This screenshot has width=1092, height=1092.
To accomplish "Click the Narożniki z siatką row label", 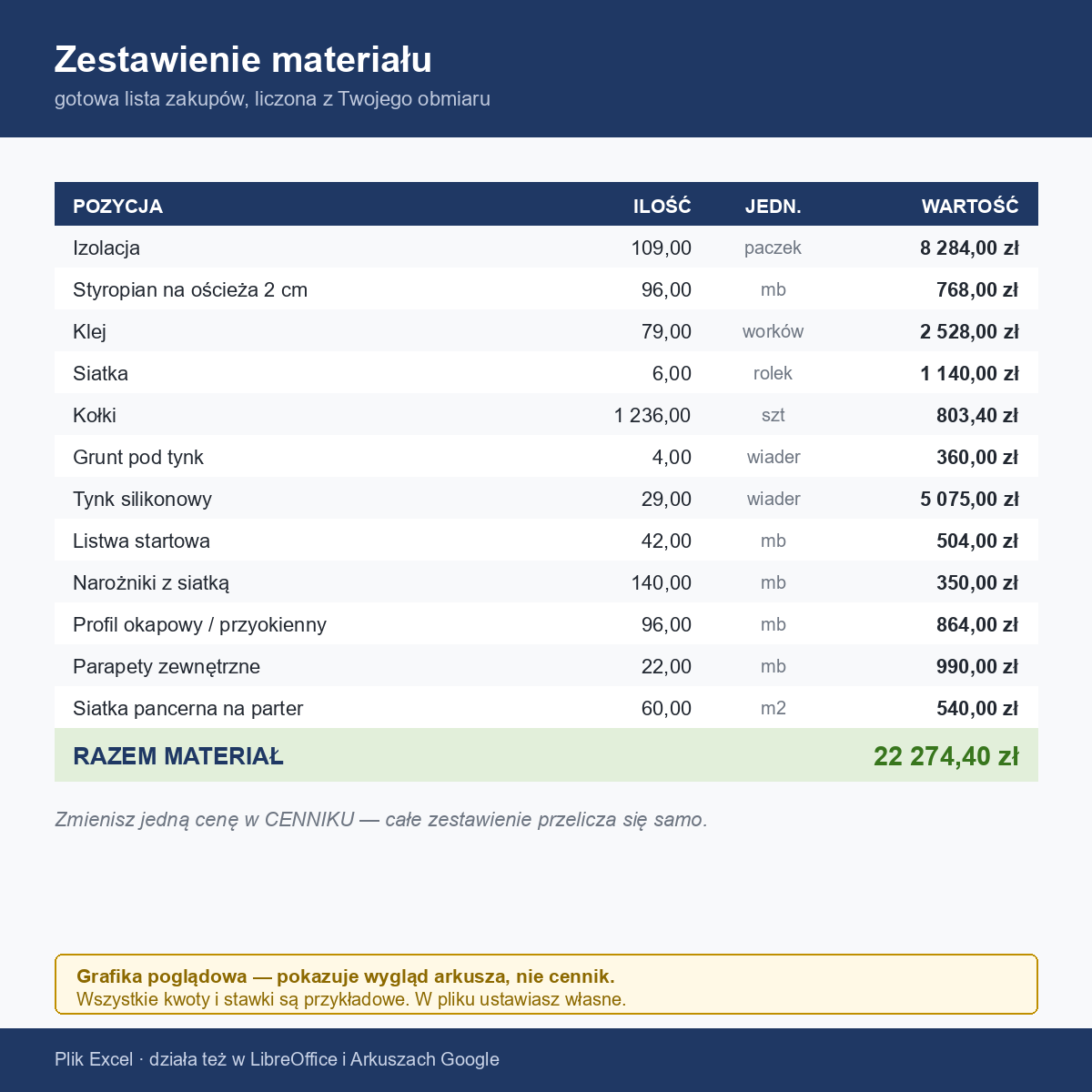I will point(151,582).
